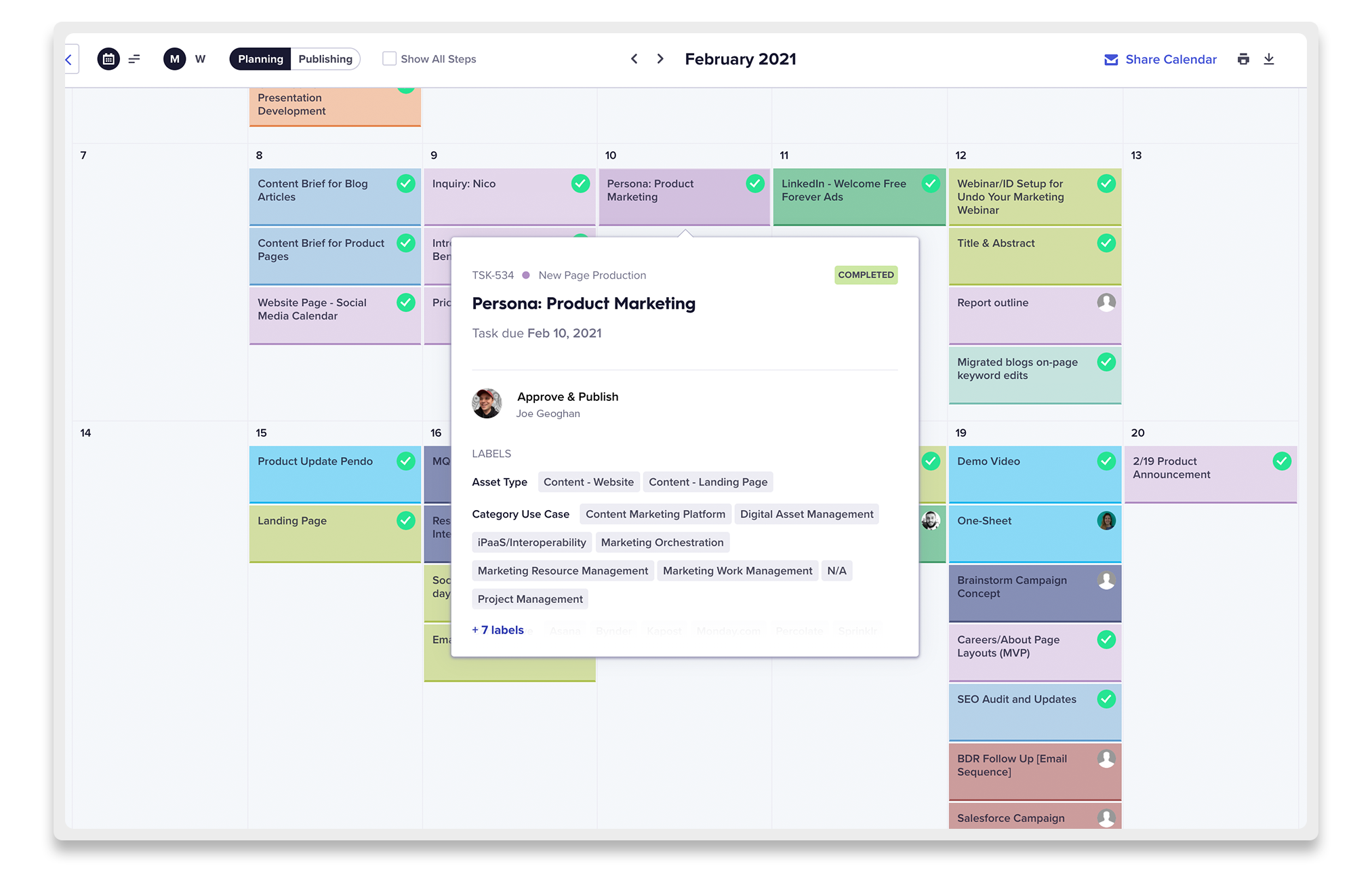The image size is (1372, 879).
Task: Select the Content Marketing Platform label
Action: click(655, 513)
